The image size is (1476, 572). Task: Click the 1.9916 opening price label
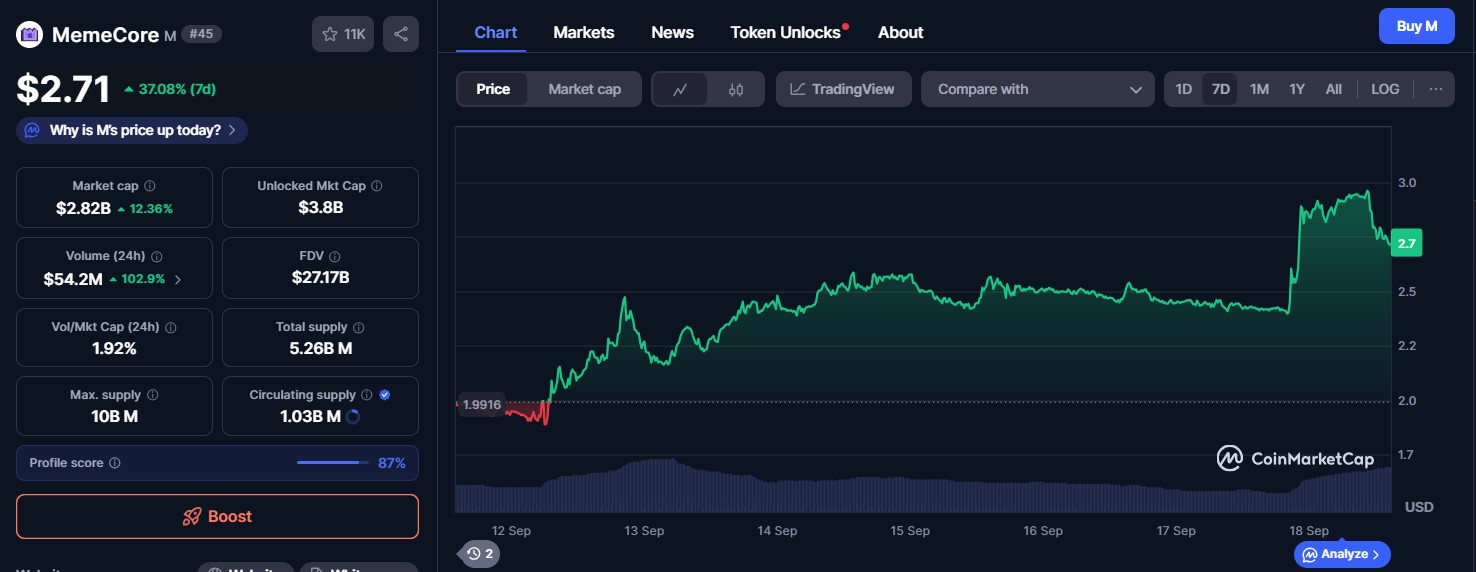click(481, 405)
